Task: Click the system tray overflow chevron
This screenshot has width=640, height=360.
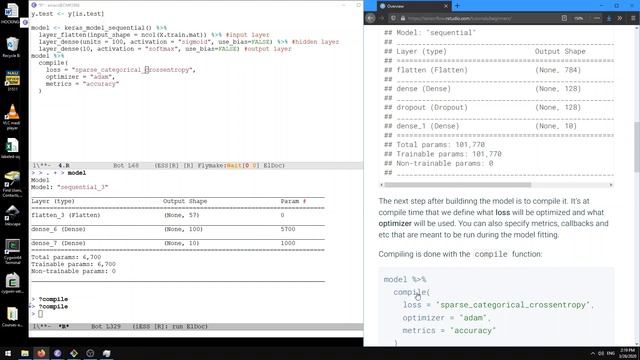Action: (x=593, y=353)
